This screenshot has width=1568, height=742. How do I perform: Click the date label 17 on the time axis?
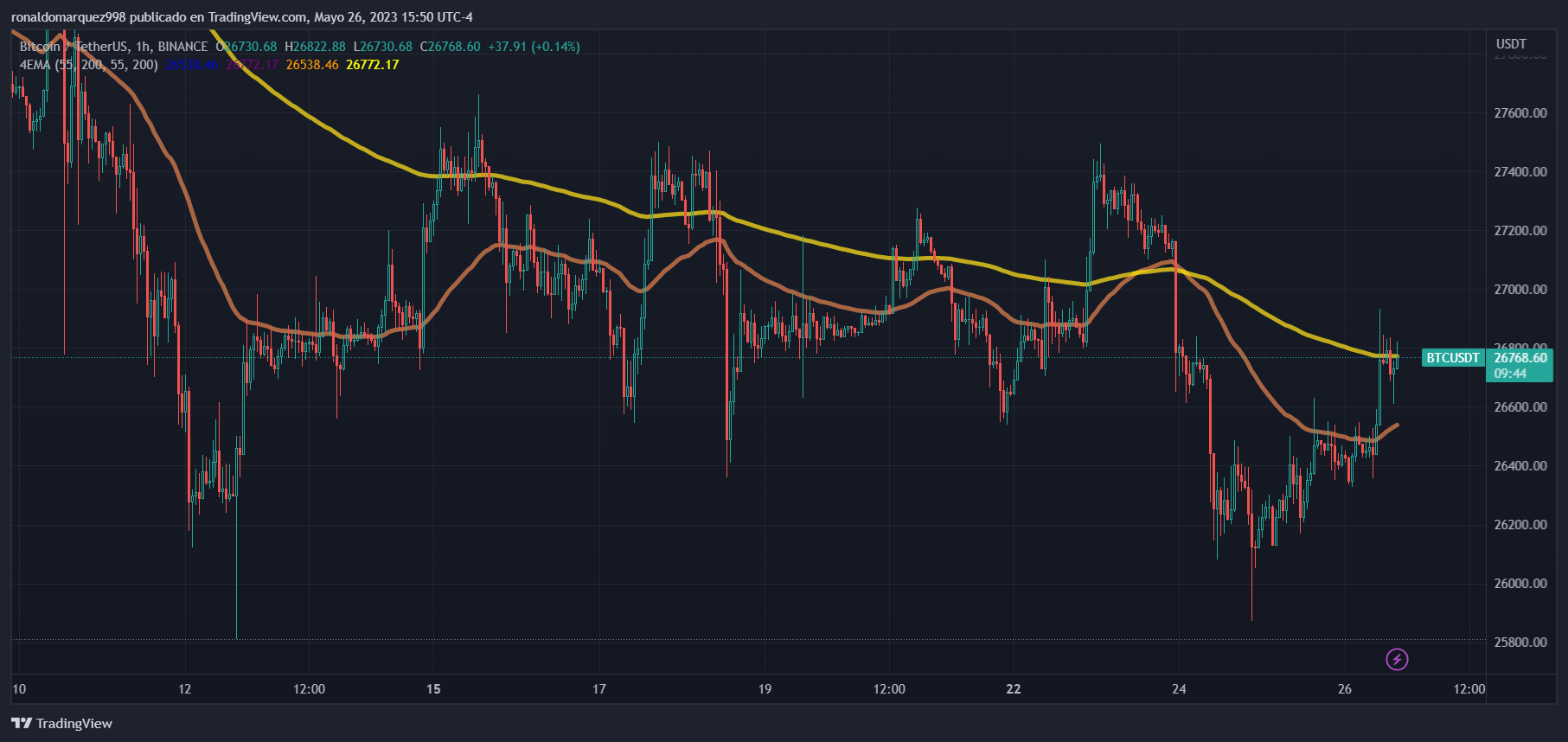click(599, 689)
